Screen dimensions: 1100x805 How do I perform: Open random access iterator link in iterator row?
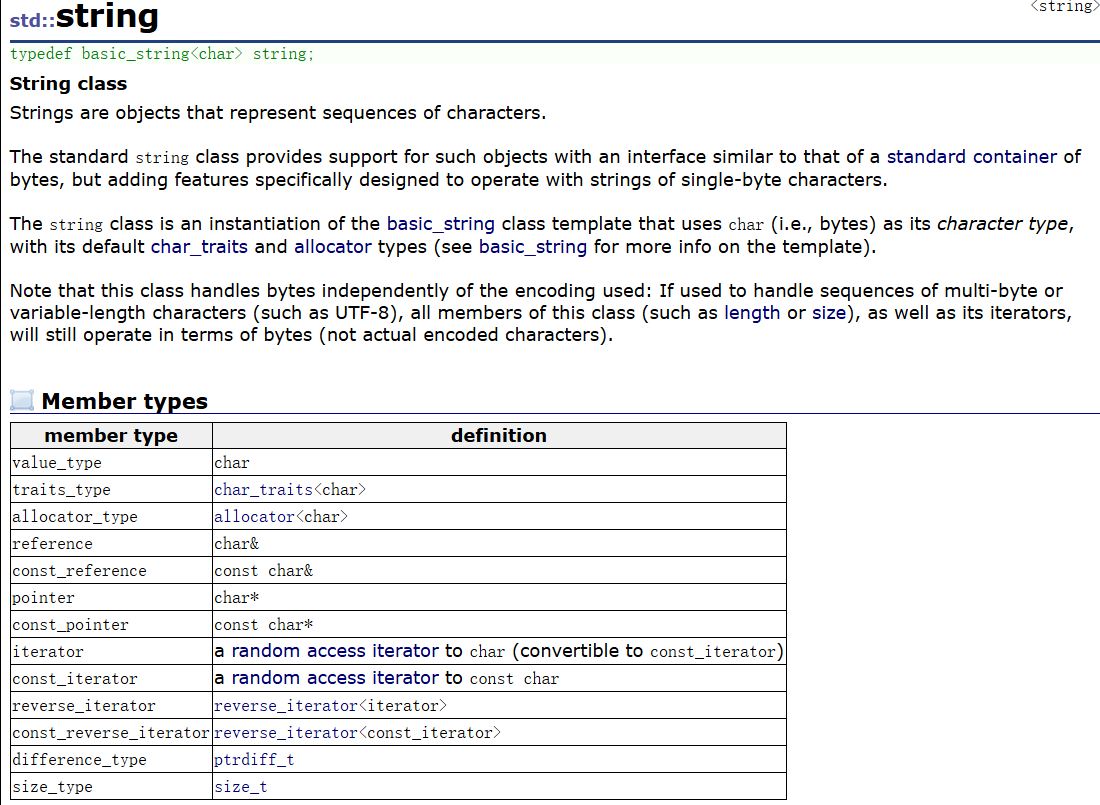(x=335, y=651)
